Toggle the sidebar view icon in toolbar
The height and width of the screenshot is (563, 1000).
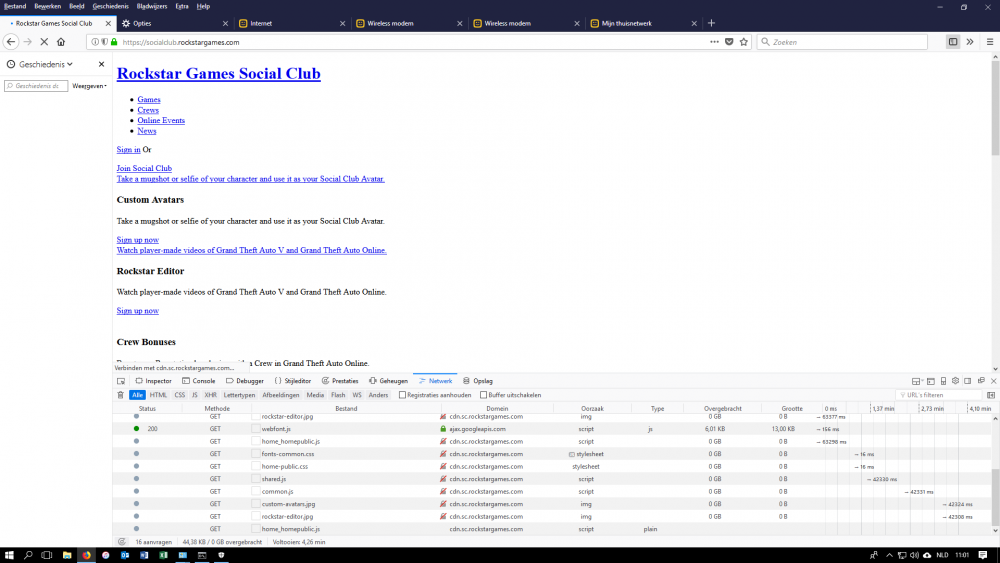click(x=952, y=42)
